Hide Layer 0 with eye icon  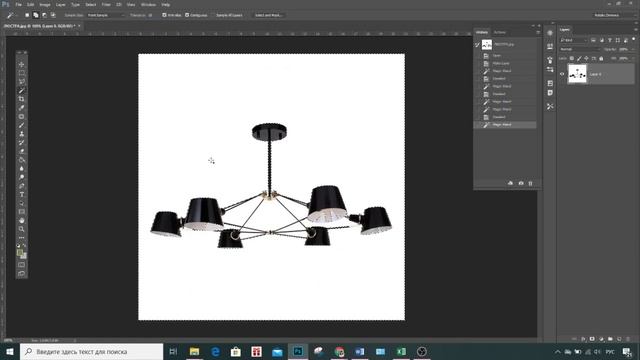tap(562, 74)
